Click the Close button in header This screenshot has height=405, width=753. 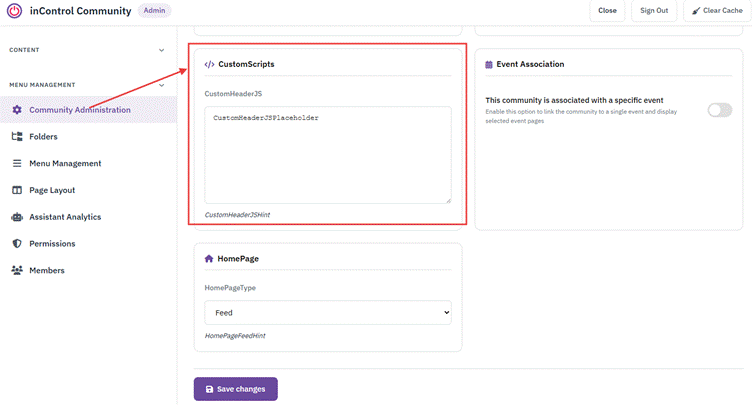(607, 11)
